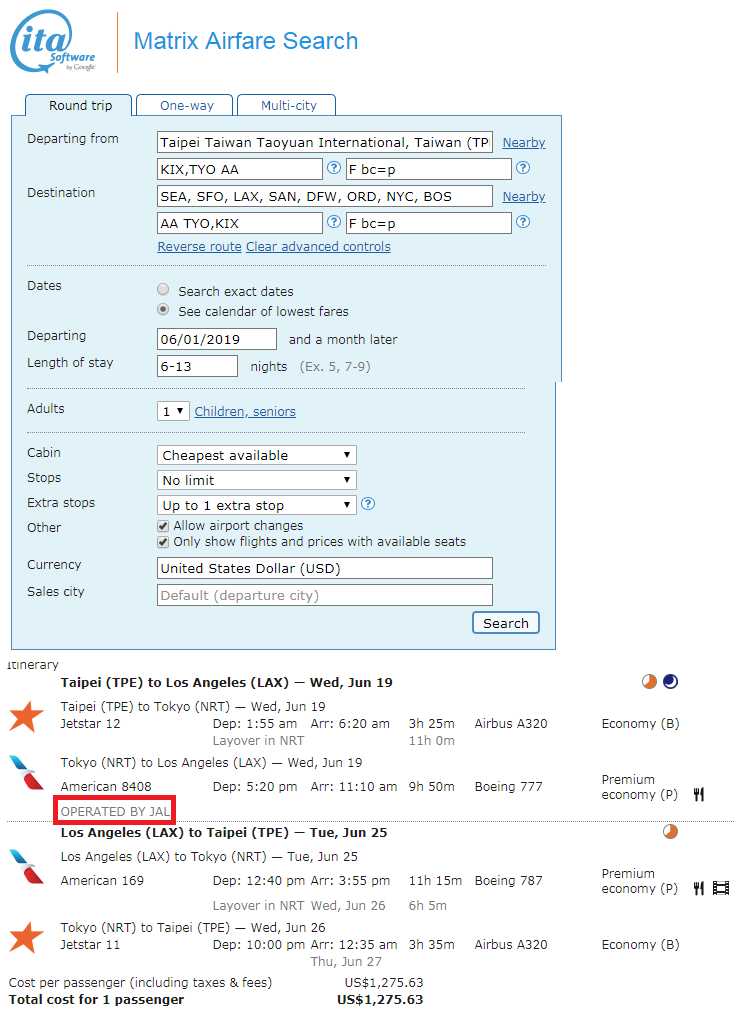This screenshot has height=1022, width=738.
Task: Click Layover in NRT text under Jetstar 12
Action: click(x=258, y=740)
